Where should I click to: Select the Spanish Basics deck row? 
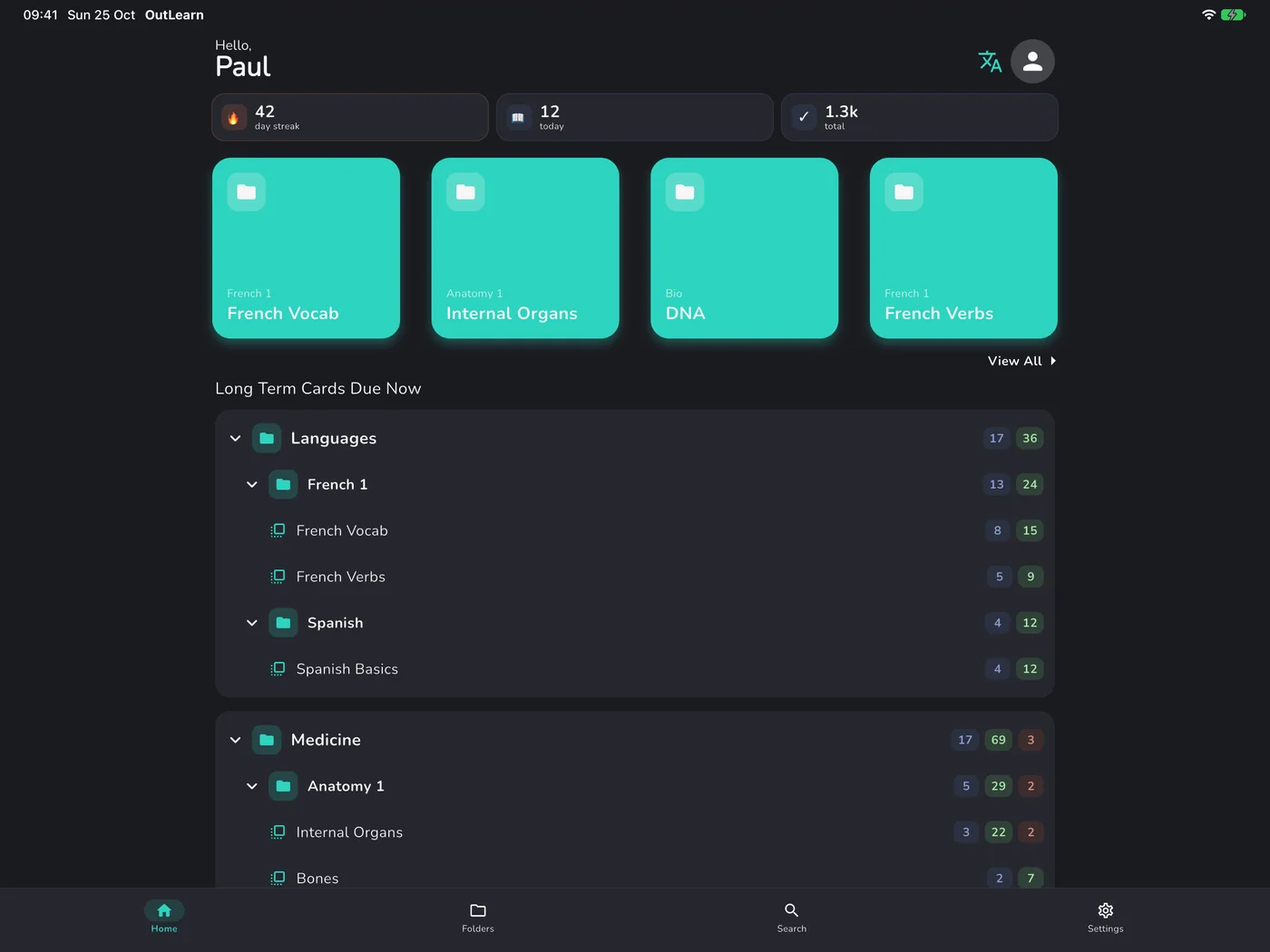click(x=635, y=669)
